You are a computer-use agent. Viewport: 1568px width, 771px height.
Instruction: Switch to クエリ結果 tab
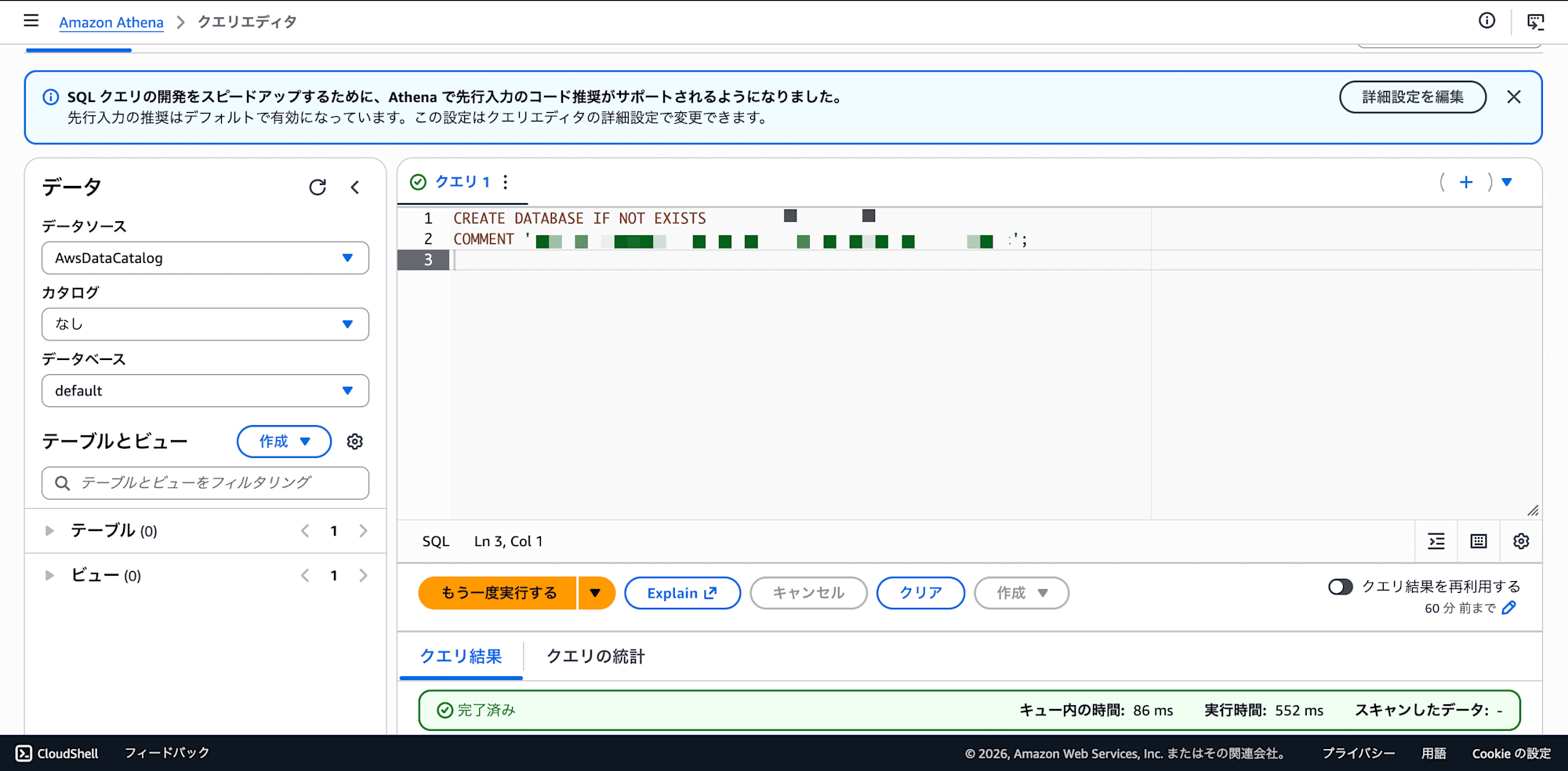pyautogui.click(x=461, y=656)
